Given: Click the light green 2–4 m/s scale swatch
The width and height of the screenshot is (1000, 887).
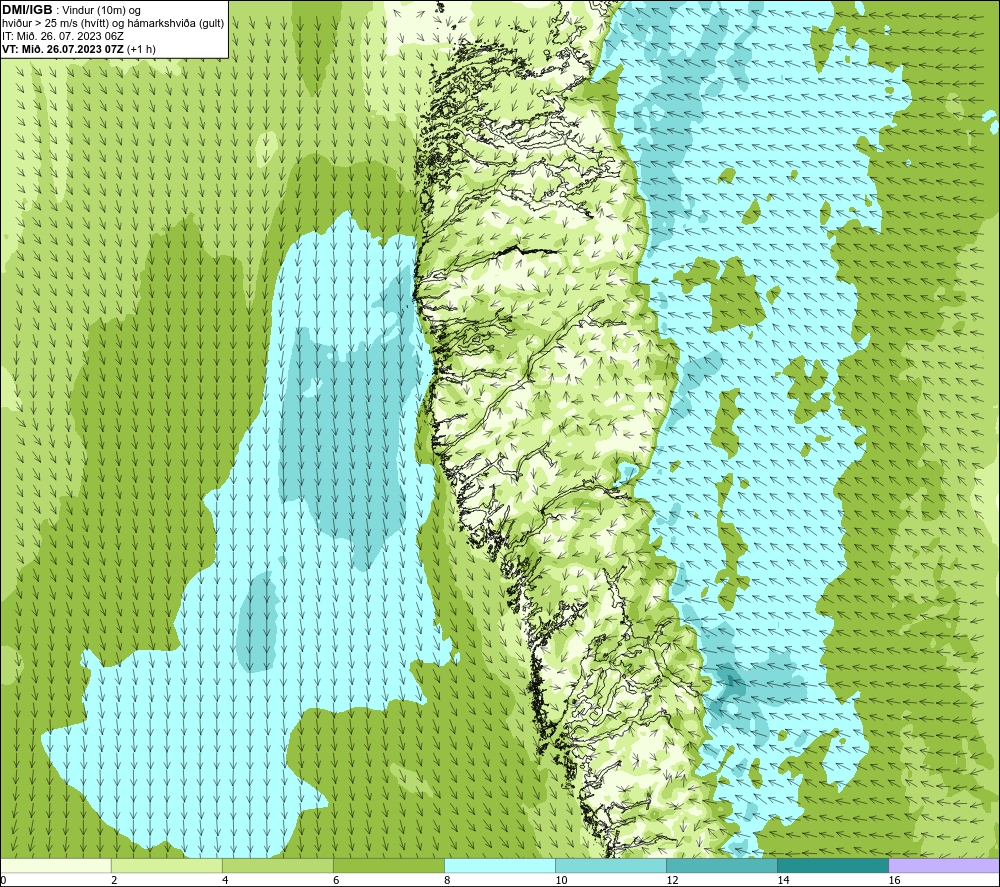Looking at the screenshot, I should 166,866.
